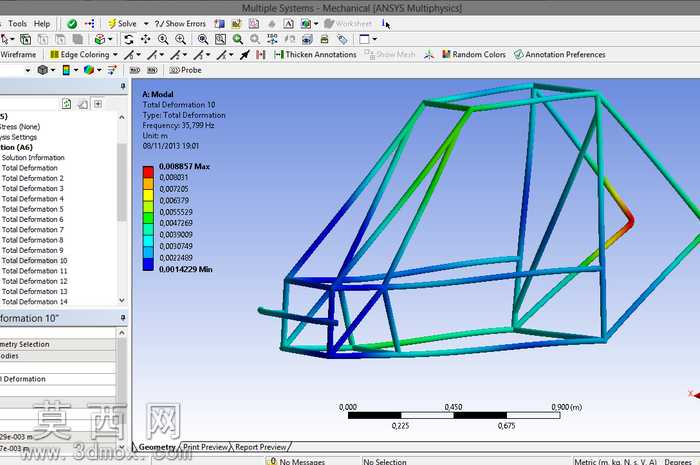This screenshot has width=700, height=465.
Task: Click the expand-all plus icon above tree
Action: [98, 104]
